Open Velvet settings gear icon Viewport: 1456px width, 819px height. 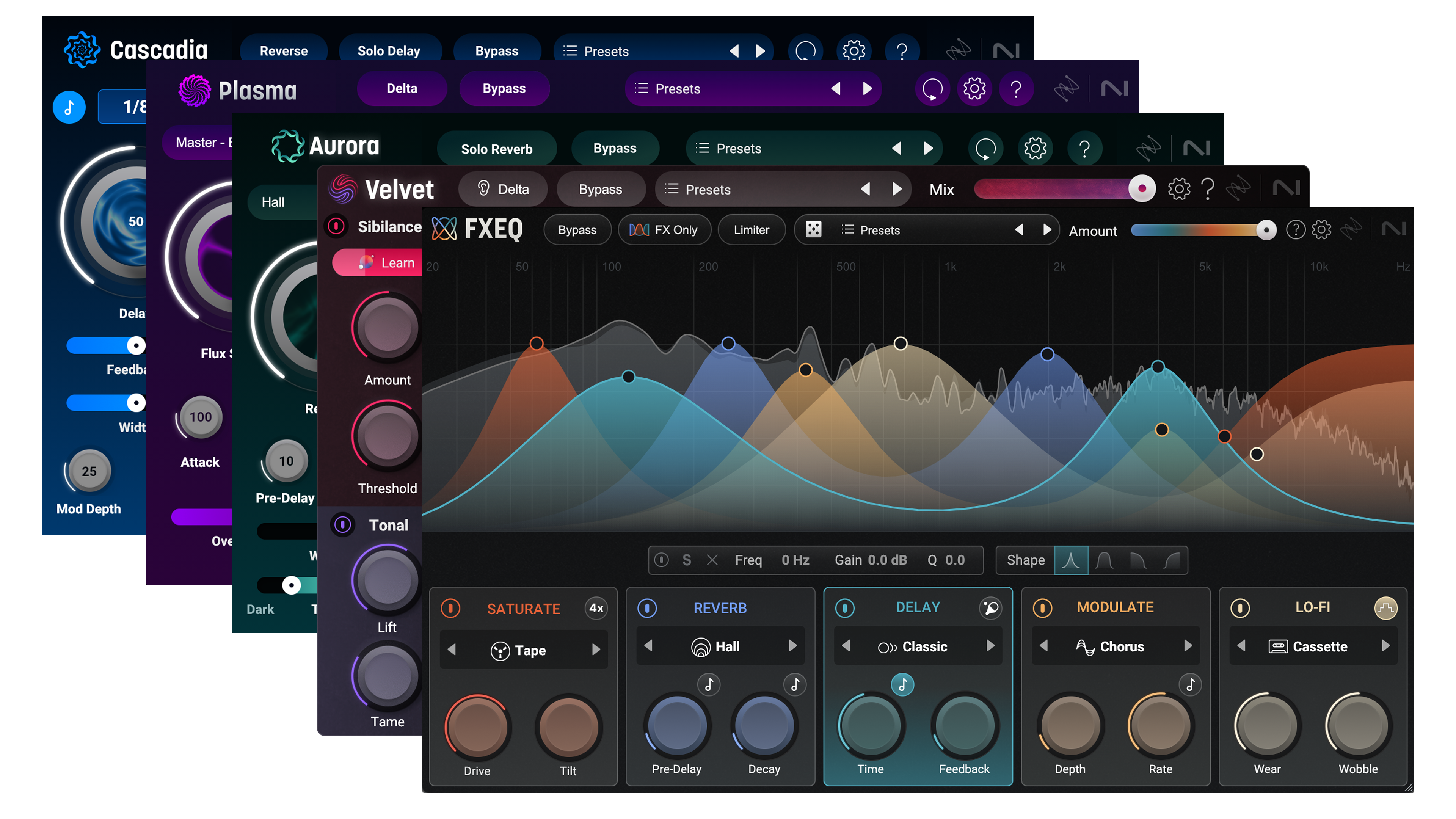[x=1178, y=189]
